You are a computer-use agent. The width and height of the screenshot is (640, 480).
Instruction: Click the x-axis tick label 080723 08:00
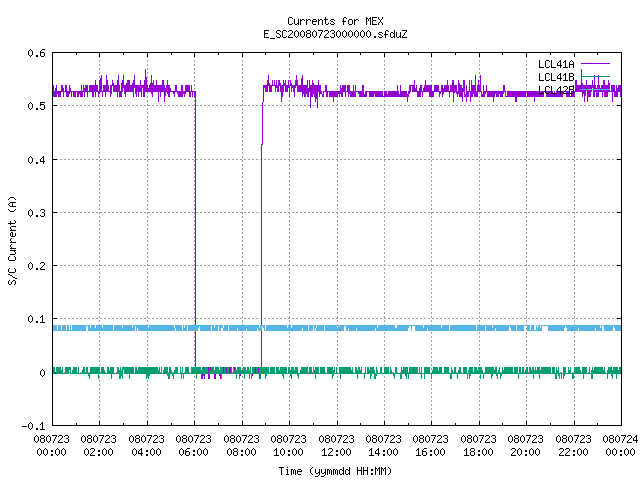pyautogui.click(x=242, y=446)
